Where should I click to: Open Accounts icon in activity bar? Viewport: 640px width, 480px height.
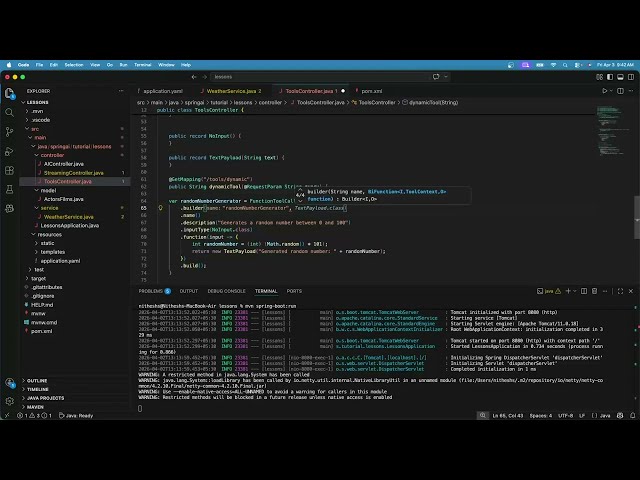tap(10, 383)
